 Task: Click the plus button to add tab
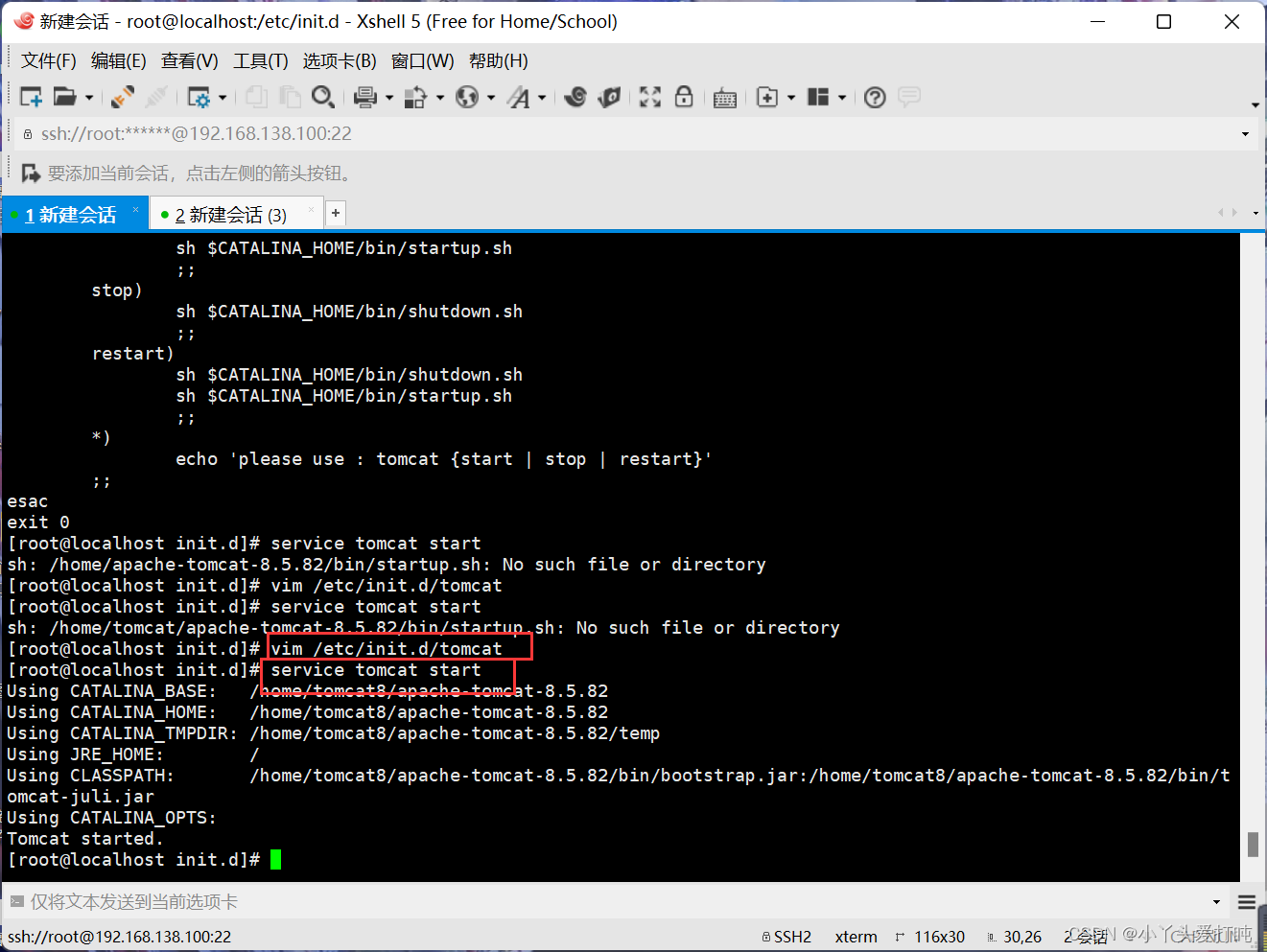[336, 213]
